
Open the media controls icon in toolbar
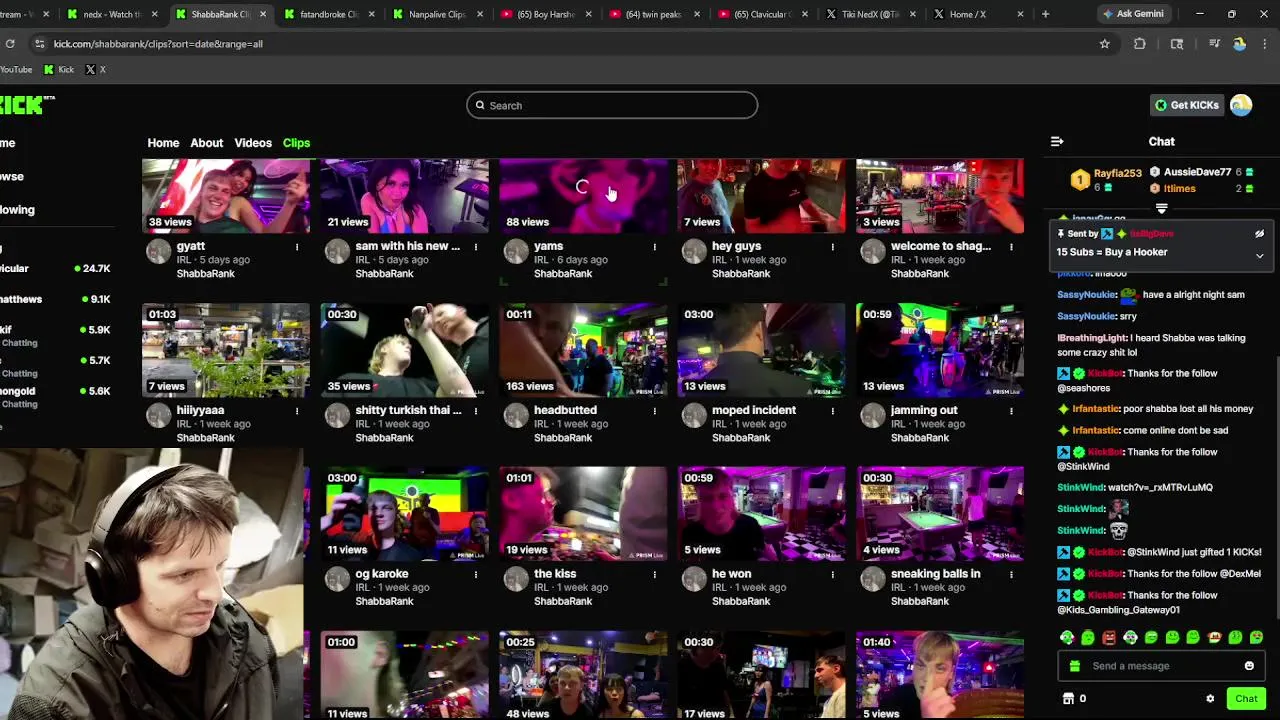1214,44
